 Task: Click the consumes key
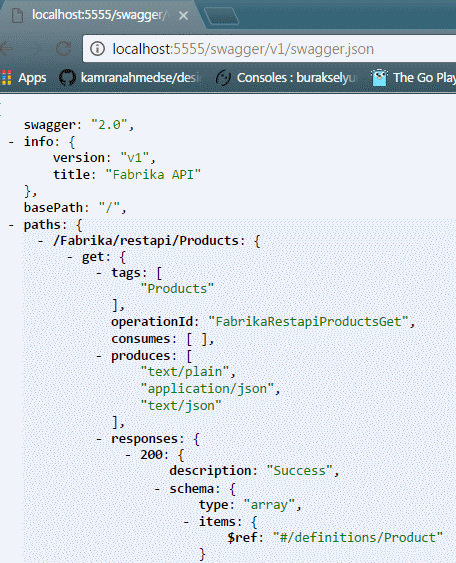click(x=141, y=339)
